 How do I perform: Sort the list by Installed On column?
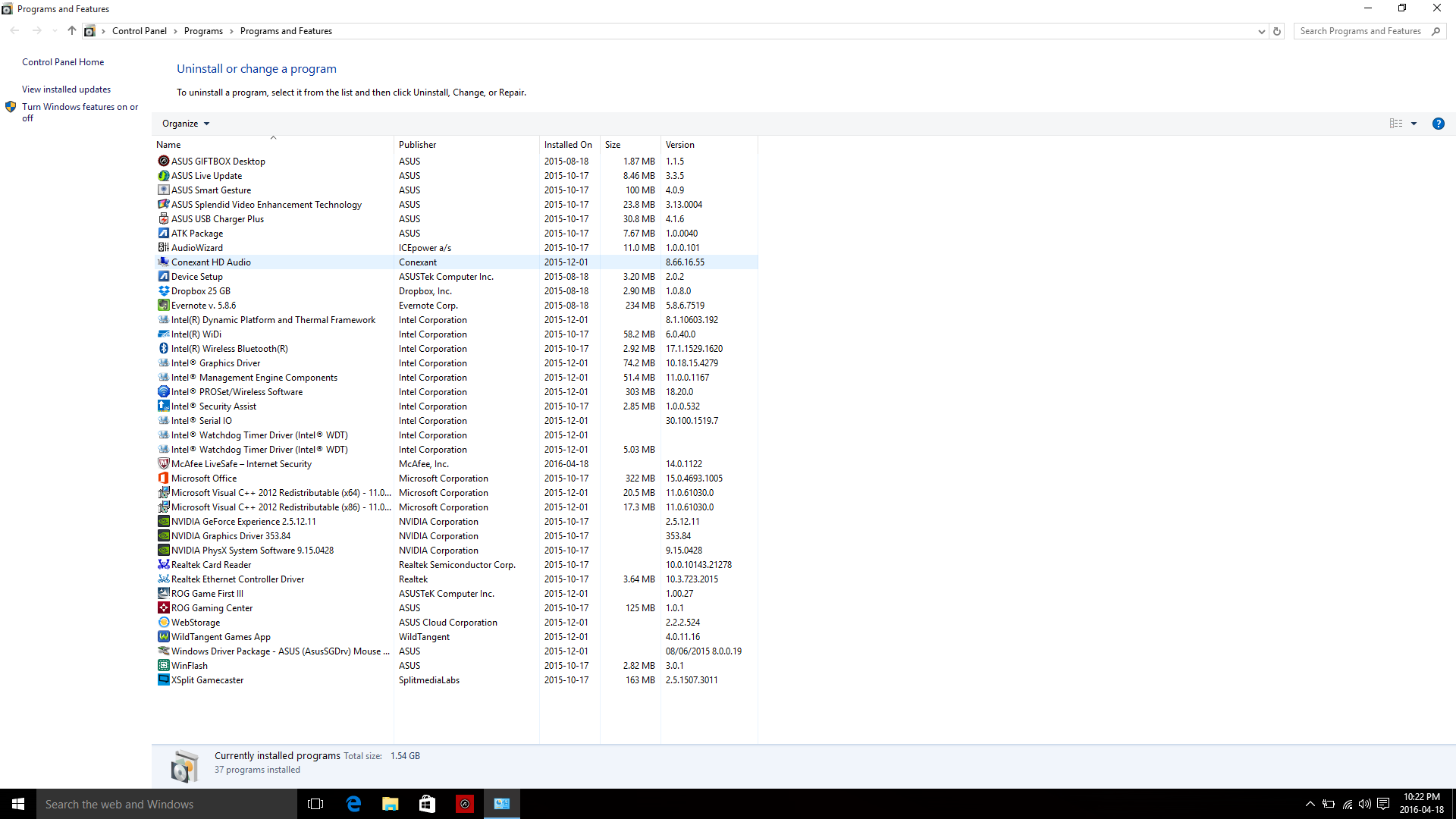(570, 144)
